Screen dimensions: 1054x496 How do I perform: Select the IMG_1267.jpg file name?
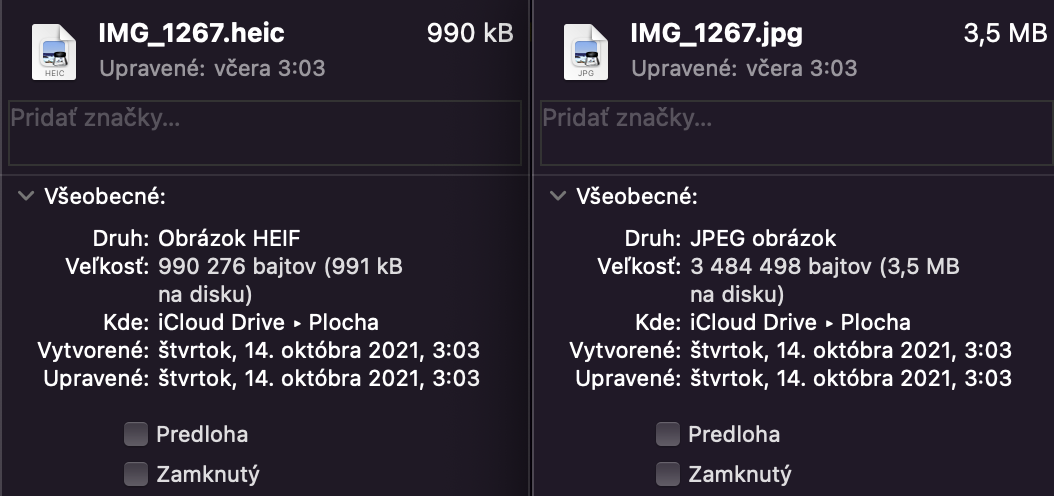[716, 33]
